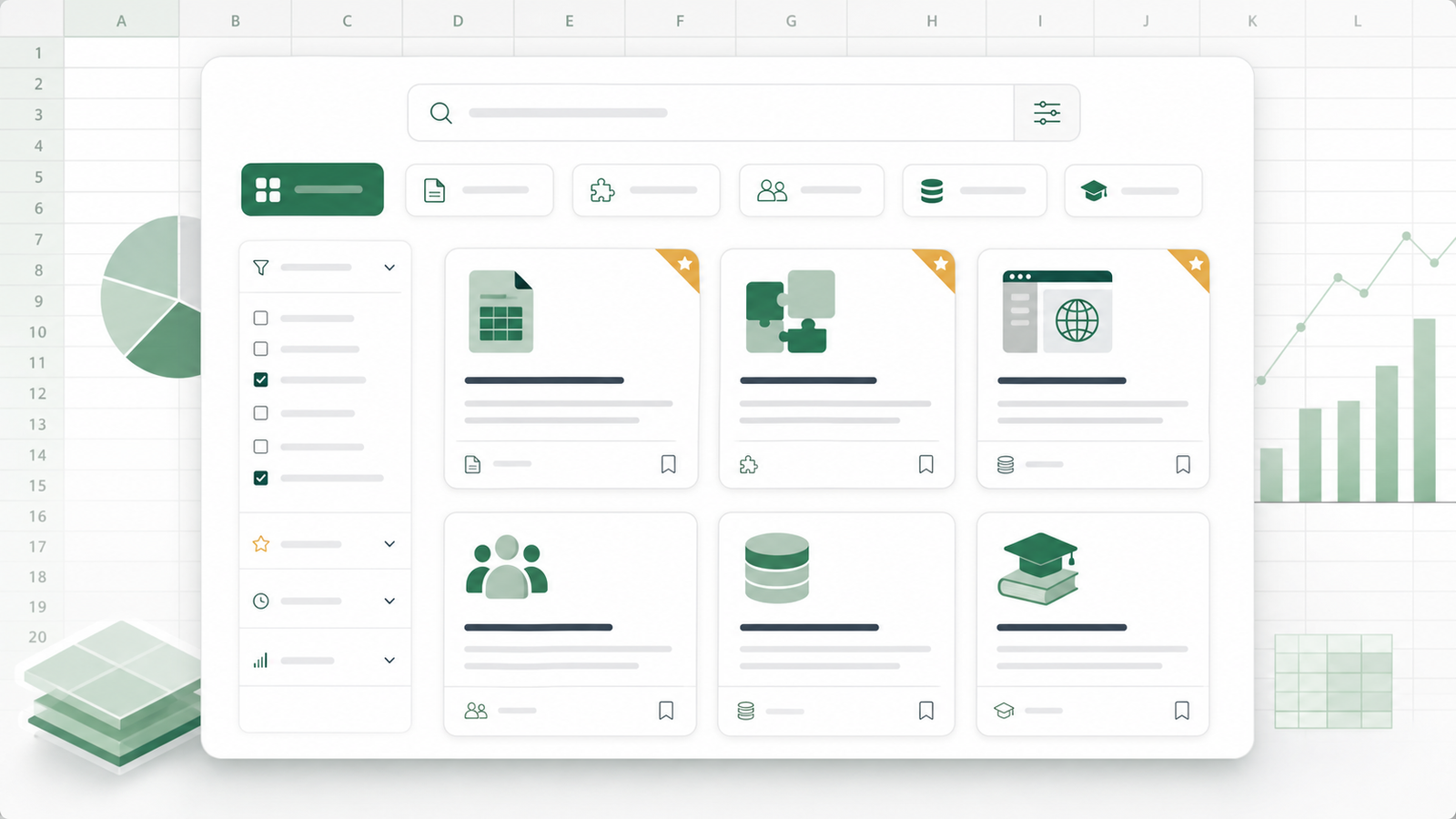Expand the bar chart section chevron

pyautogui.click(x=389, y=661)
